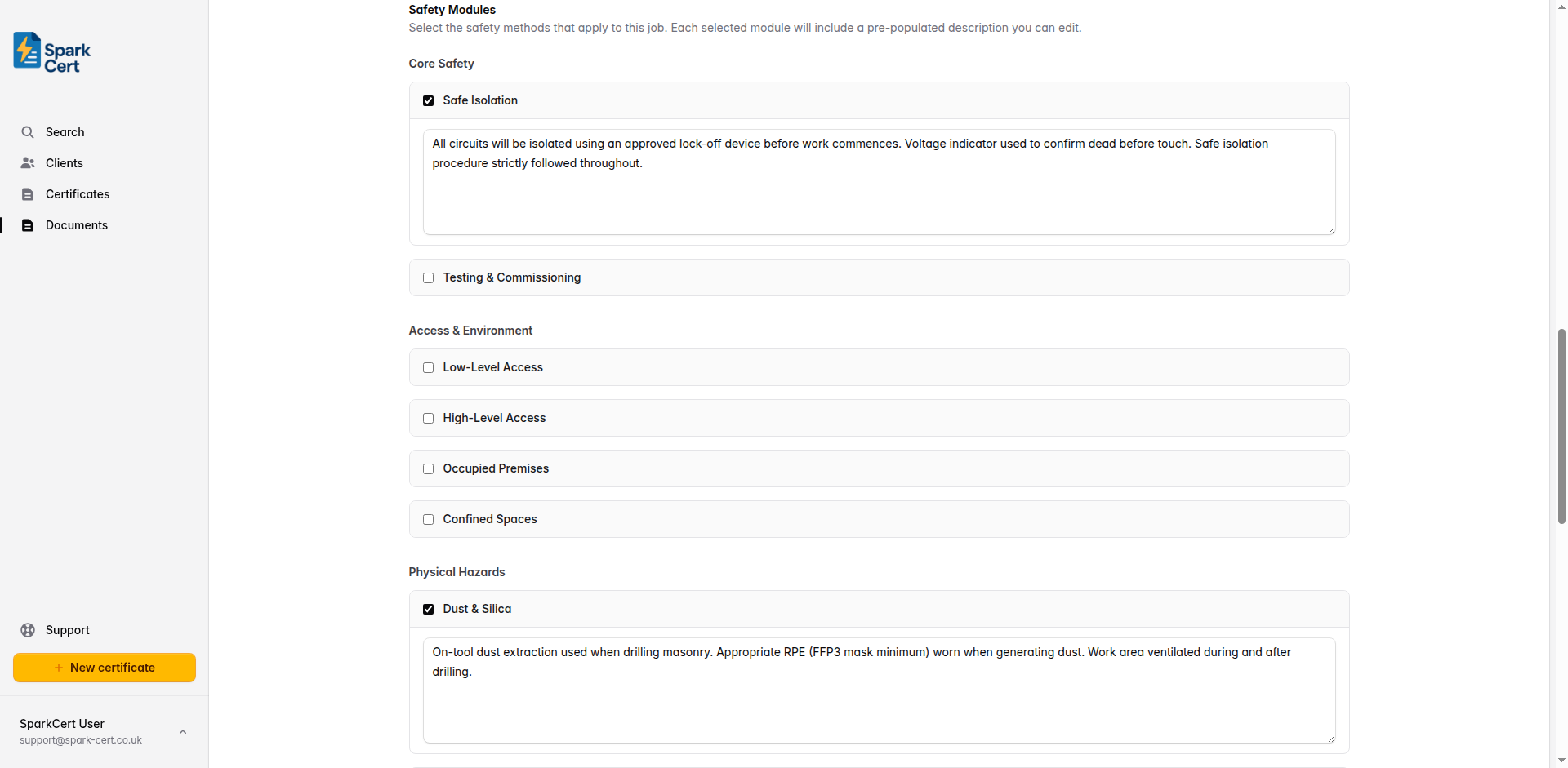Click the Certificates document icon
1568x768 pixels.
[x=28, y=193]
